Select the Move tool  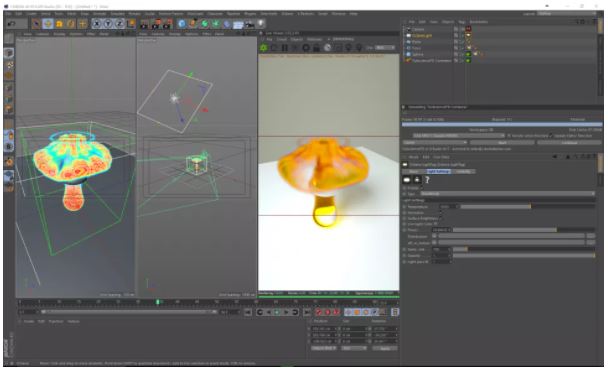point(48,24)
